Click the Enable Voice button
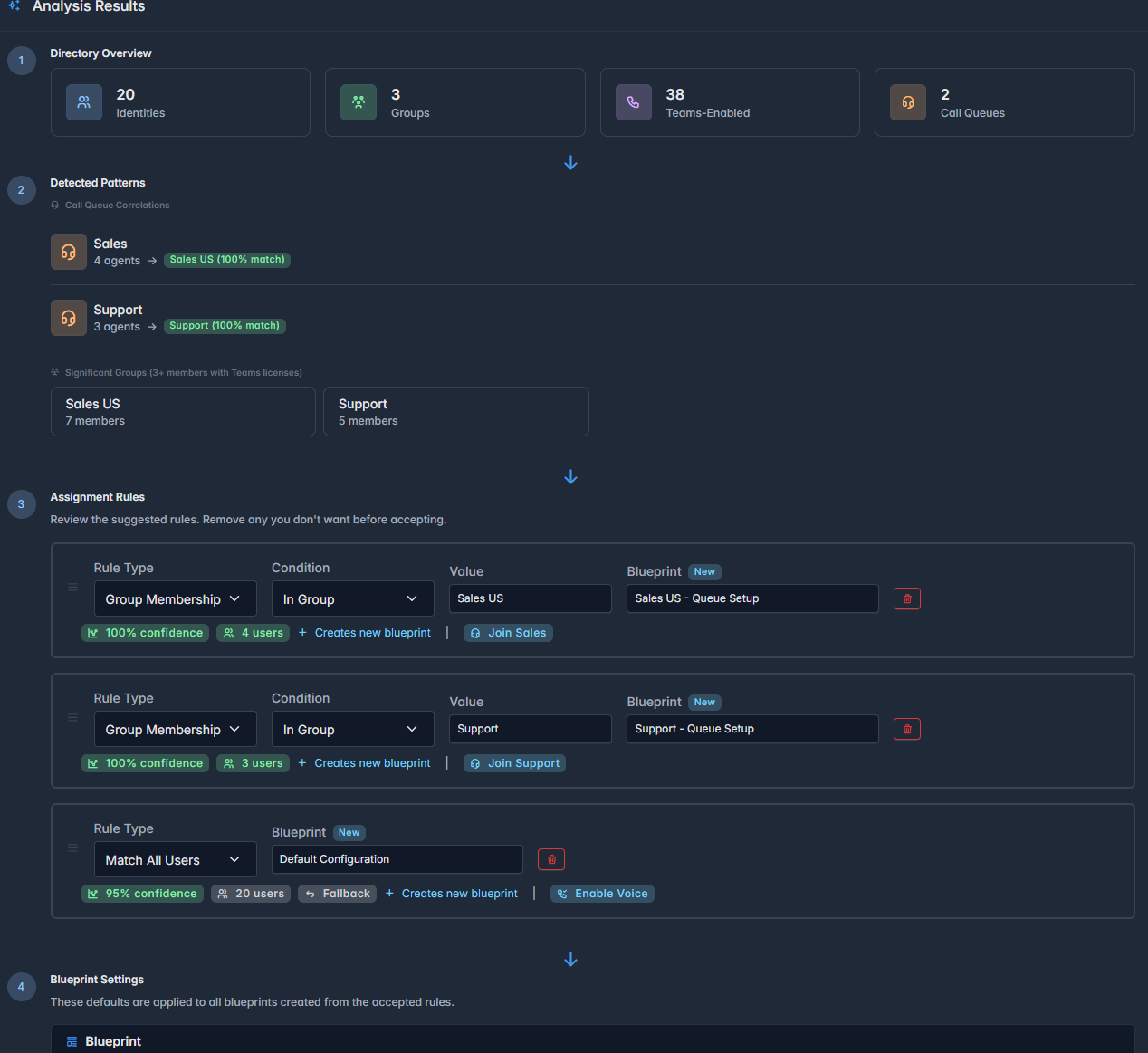 [x=602, y=894]
